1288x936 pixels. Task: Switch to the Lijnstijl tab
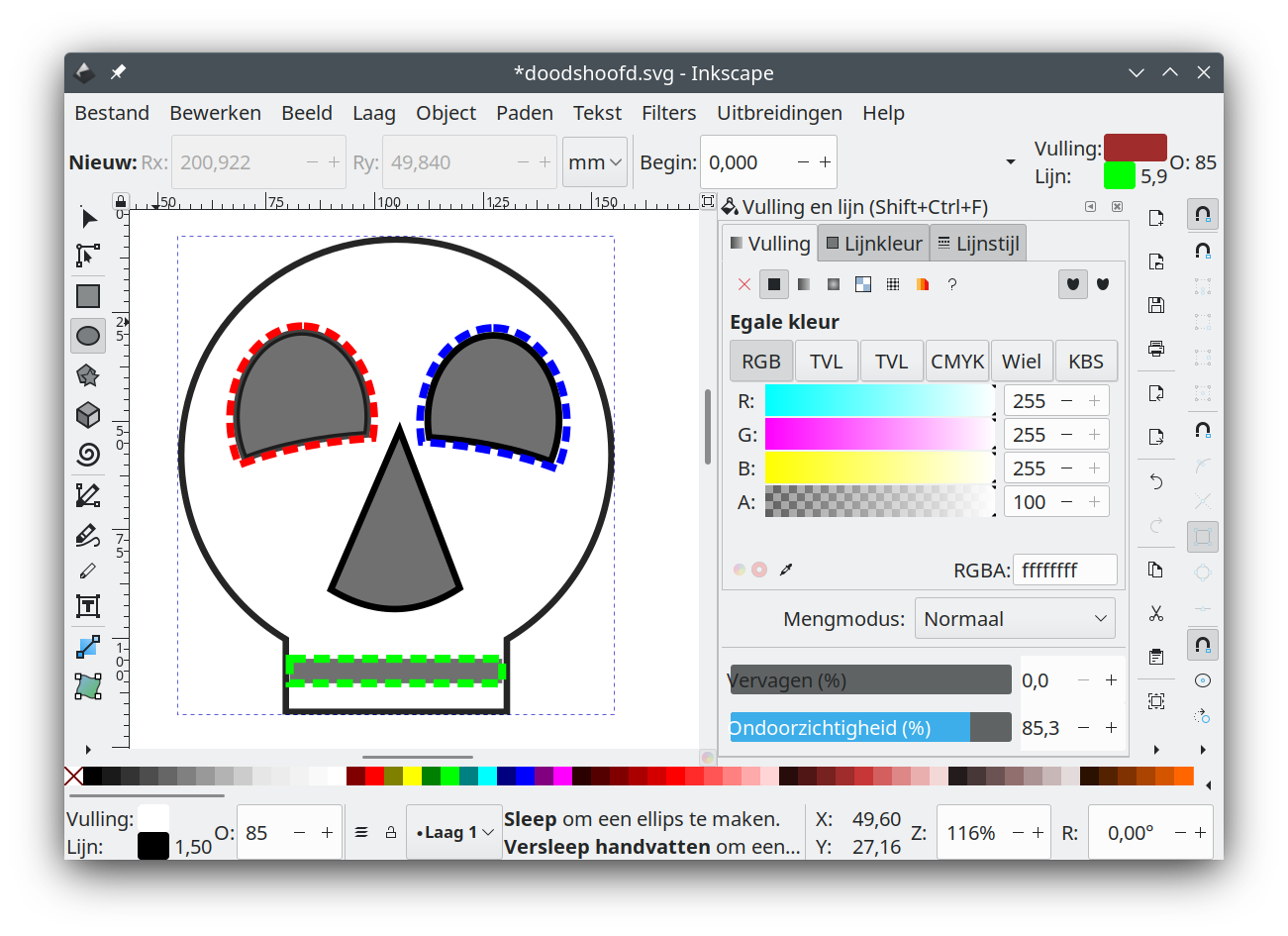(x=978, y=244)
